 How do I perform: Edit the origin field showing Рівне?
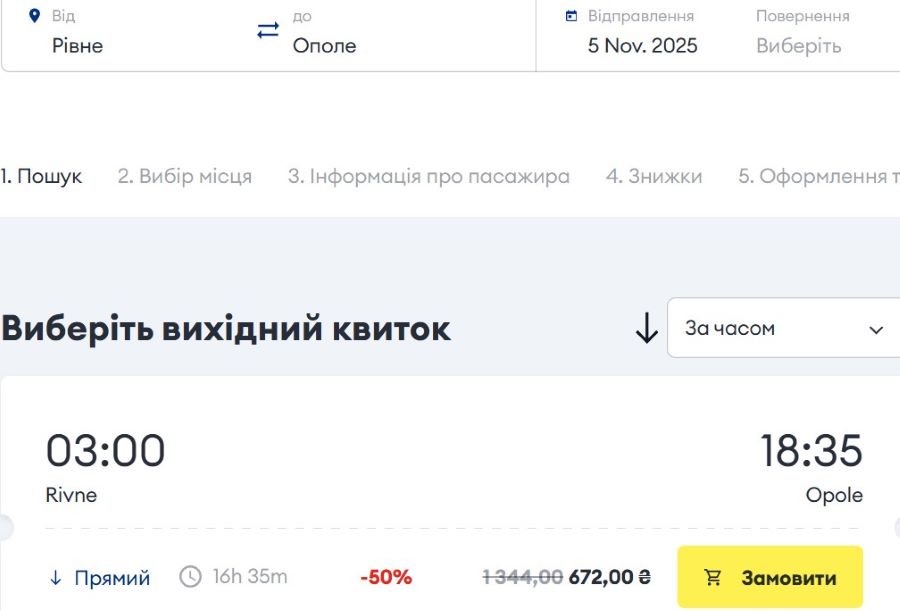(78, 46)
